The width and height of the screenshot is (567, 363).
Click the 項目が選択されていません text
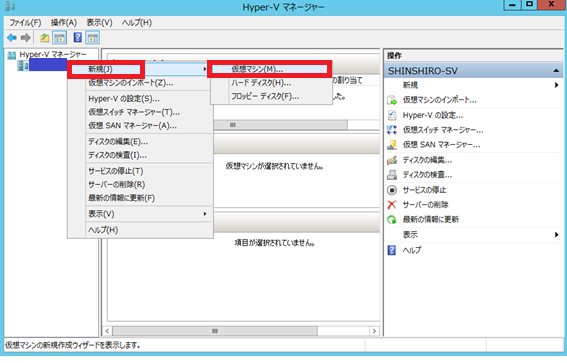point(274,243)
